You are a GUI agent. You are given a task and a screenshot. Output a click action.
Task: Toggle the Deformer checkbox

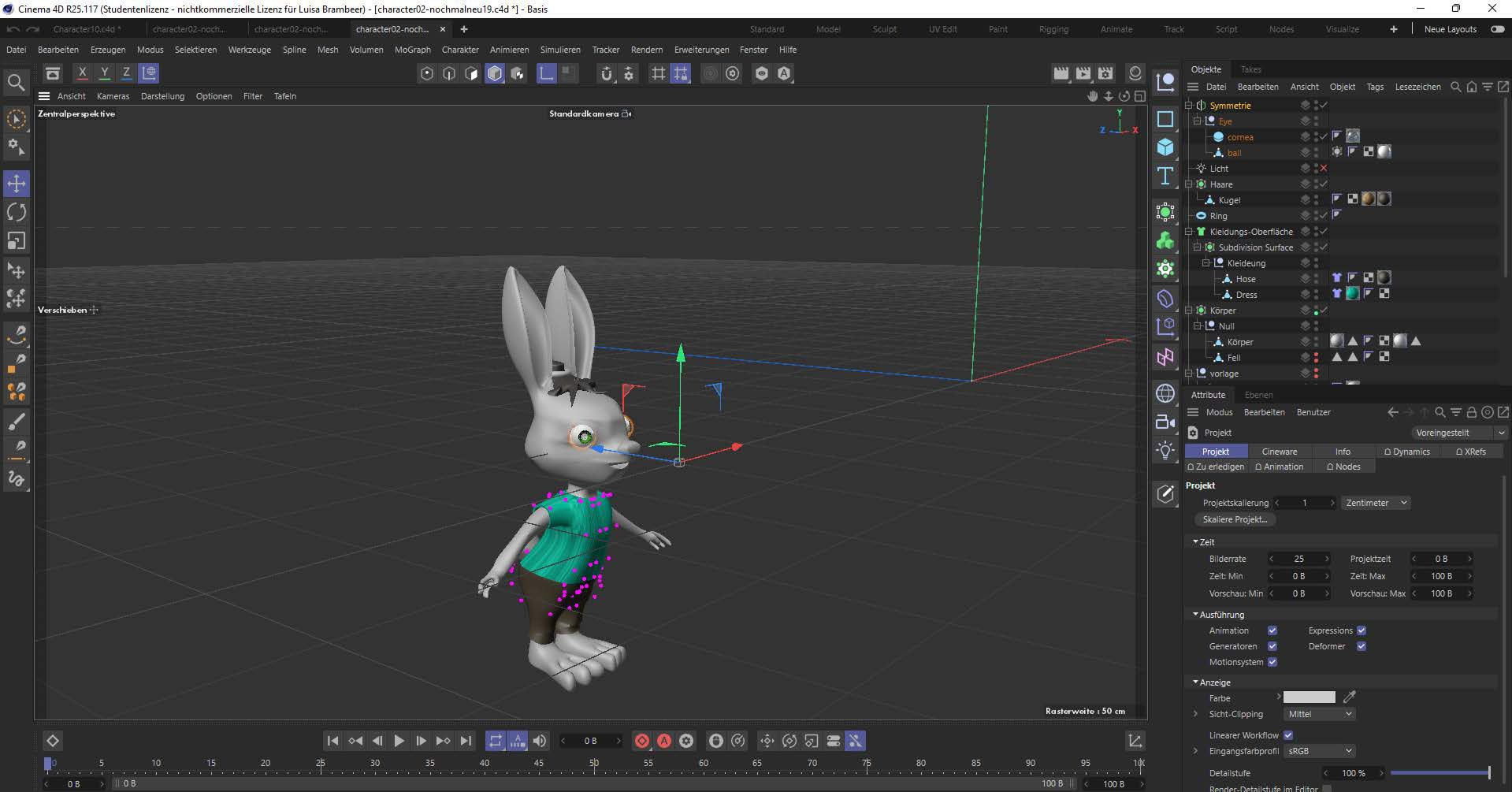[x=1361, y=646]
